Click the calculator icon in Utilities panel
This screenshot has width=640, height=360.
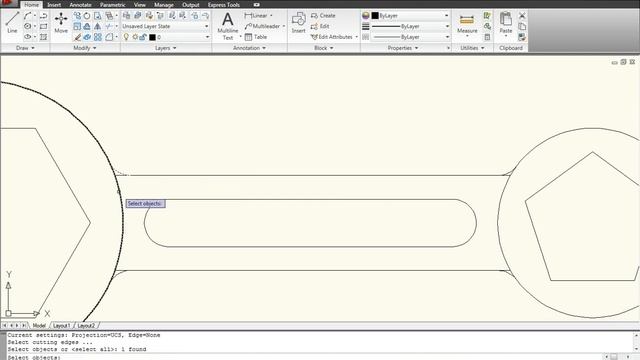[x=487, y=37]
